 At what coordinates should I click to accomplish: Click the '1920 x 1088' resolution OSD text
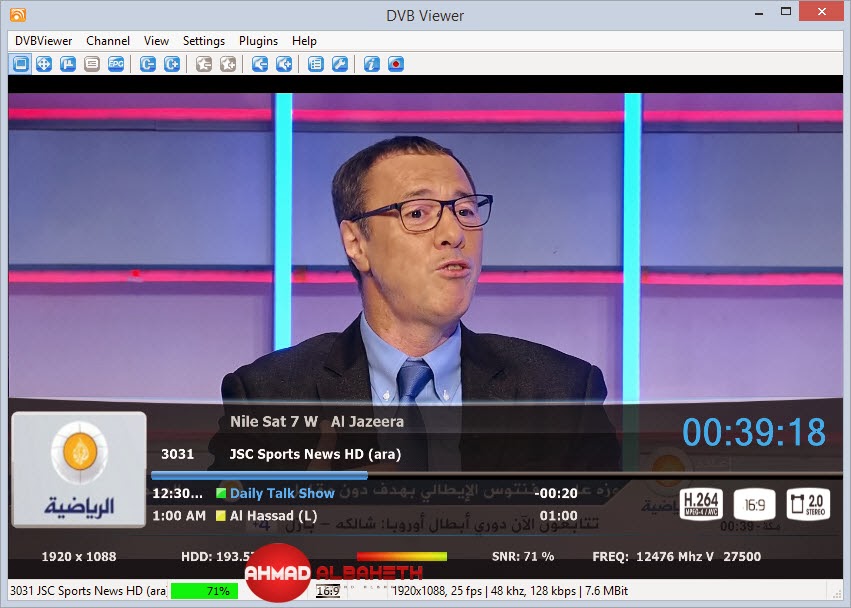coord(79,556)
